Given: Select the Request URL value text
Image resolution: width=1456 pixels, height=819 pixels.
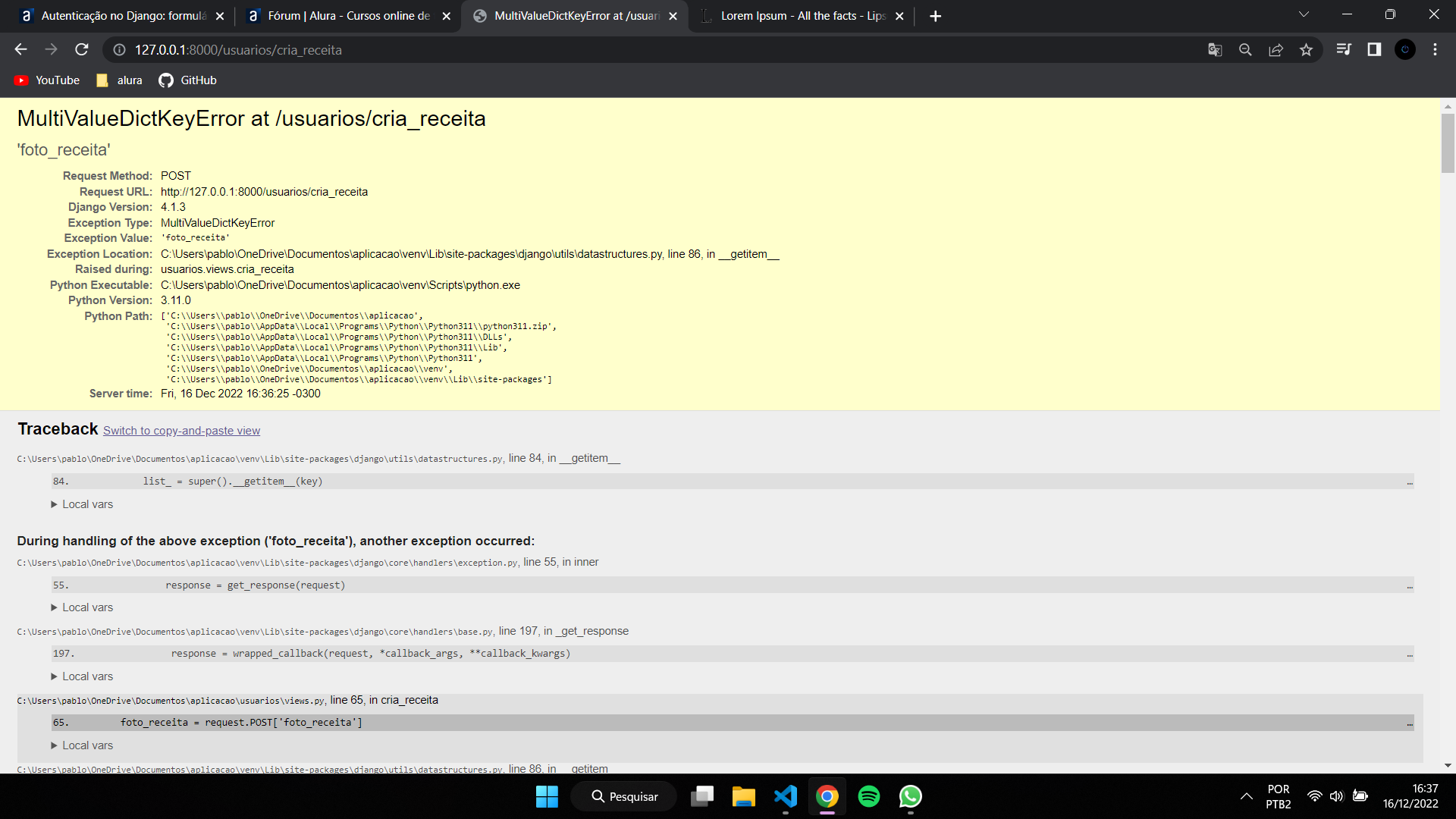Looking at the screenshot, I should pos(264,192).
